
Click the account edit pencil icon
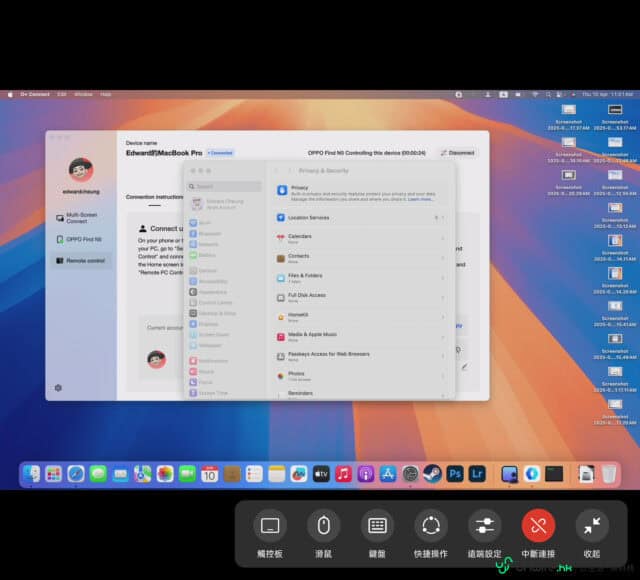(464, 366)
